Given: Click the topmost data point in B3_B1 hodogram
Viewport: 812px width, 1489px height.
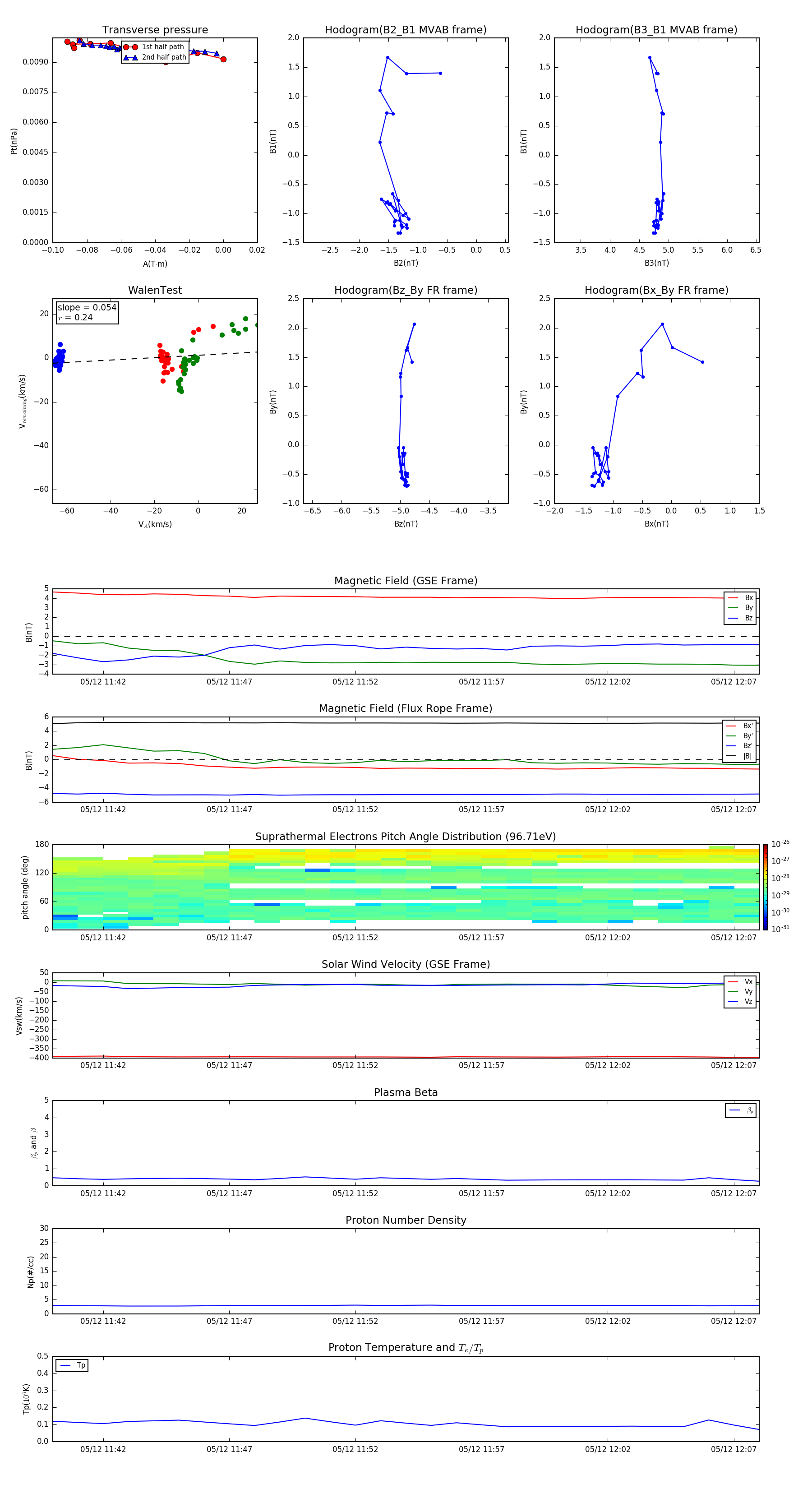Looking at the screenshot, I should (x=650, y=57).
